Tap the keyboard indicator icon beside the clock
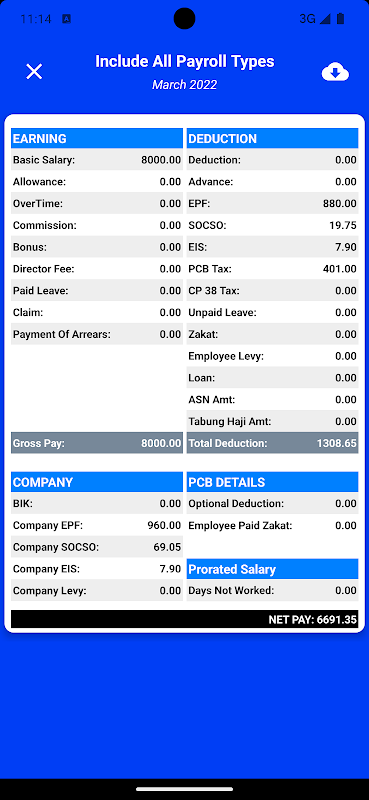Screen dimensions: 369x800 pyautogui.click(x=66, y=19)
